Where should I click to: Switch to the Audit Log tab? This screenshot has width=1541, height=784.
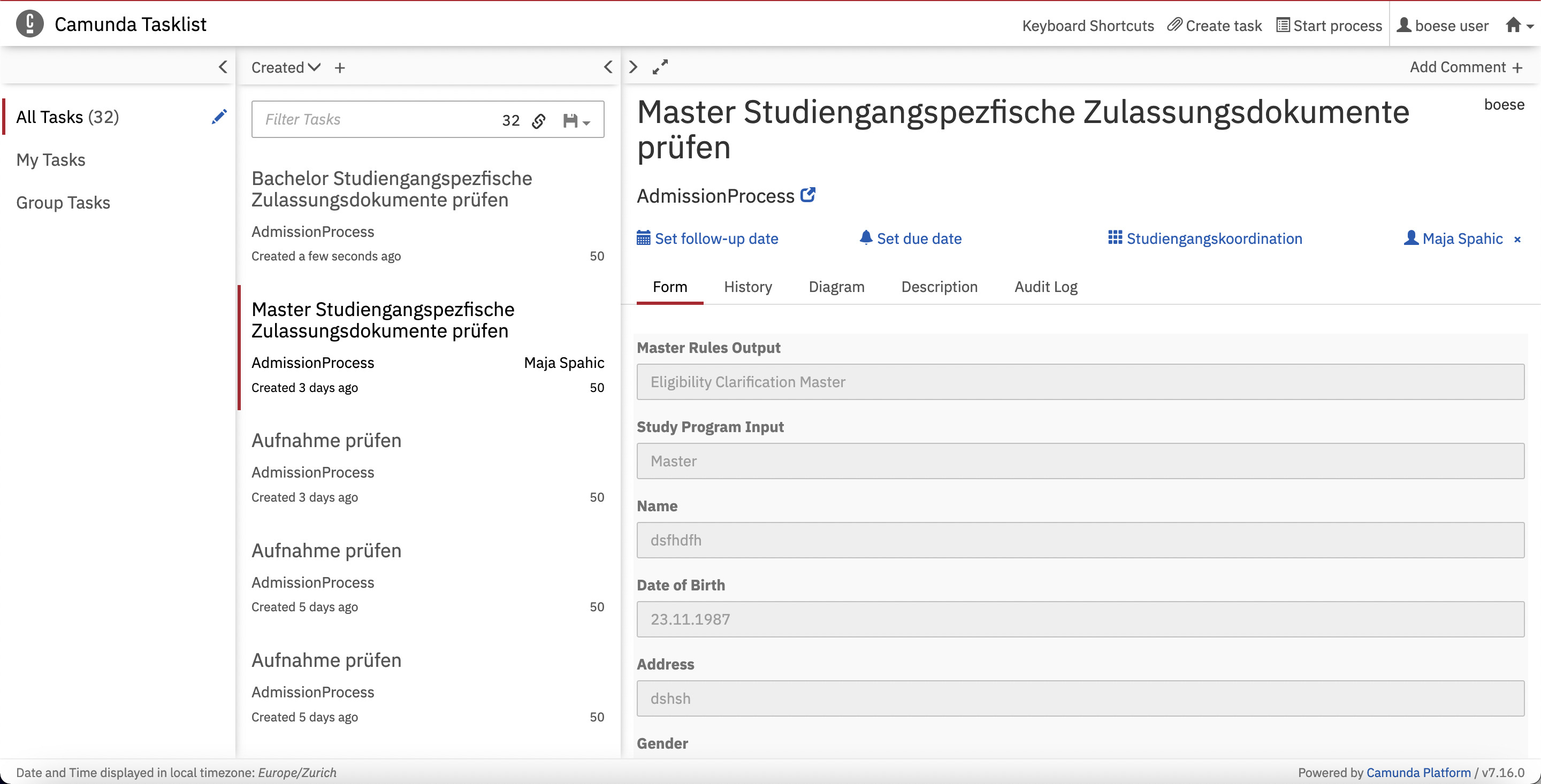pyautogui.click(x=1045, y=287)
